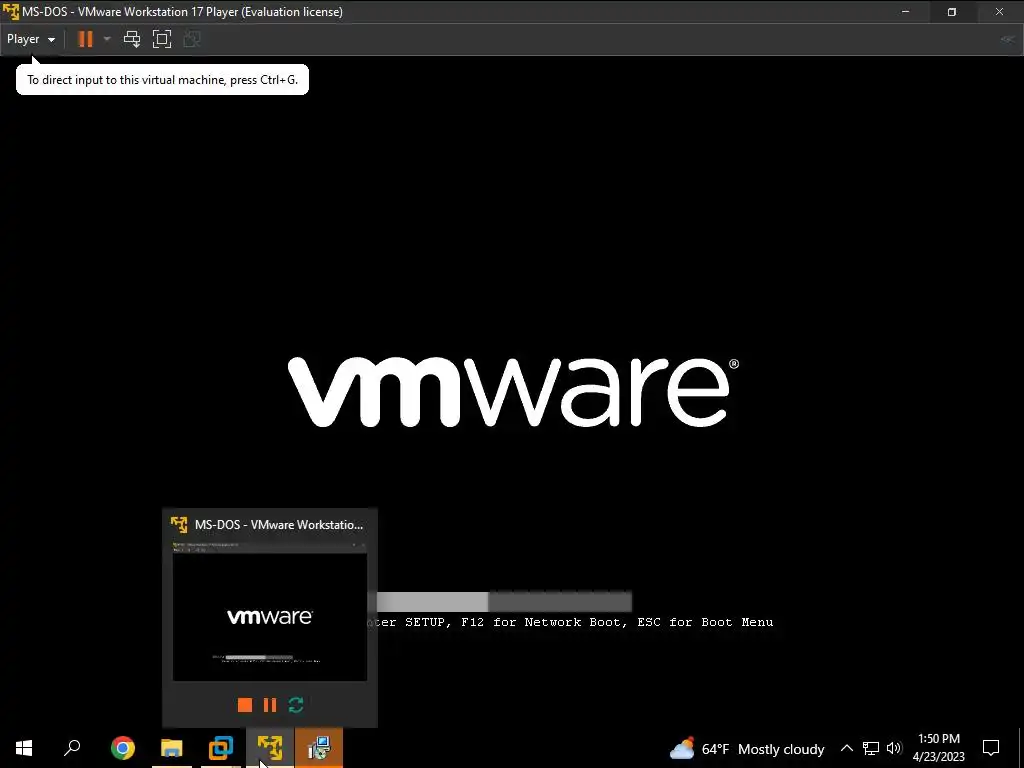
Task: Stop the VM from preview thumbnail
Action: pos(245,705)
